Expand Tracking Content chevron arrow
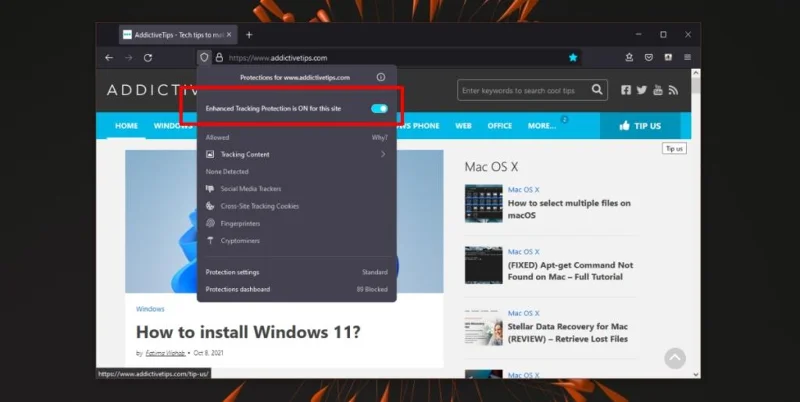The image size is (800, 402). click(x=383, y=154)
